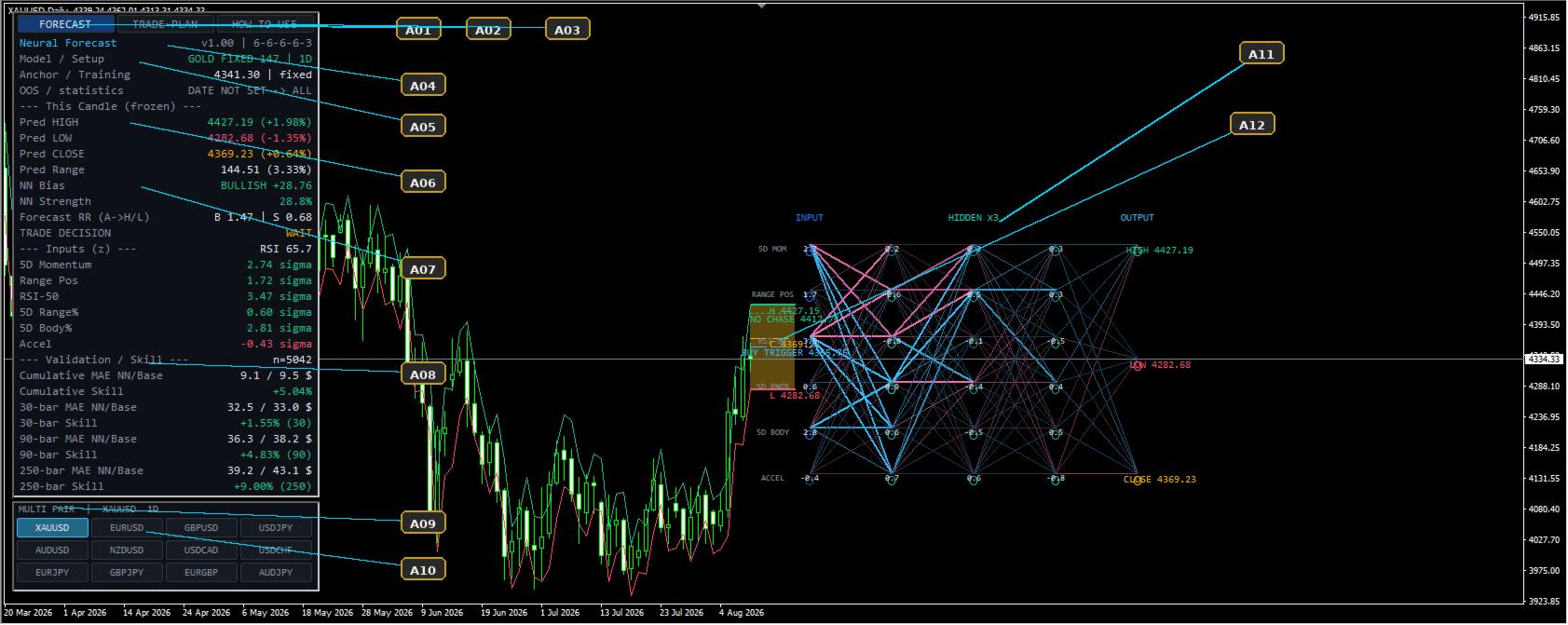
Task: Click the 'GOLD FIXED 147 | 1D' model value
Action: [250, 59]
